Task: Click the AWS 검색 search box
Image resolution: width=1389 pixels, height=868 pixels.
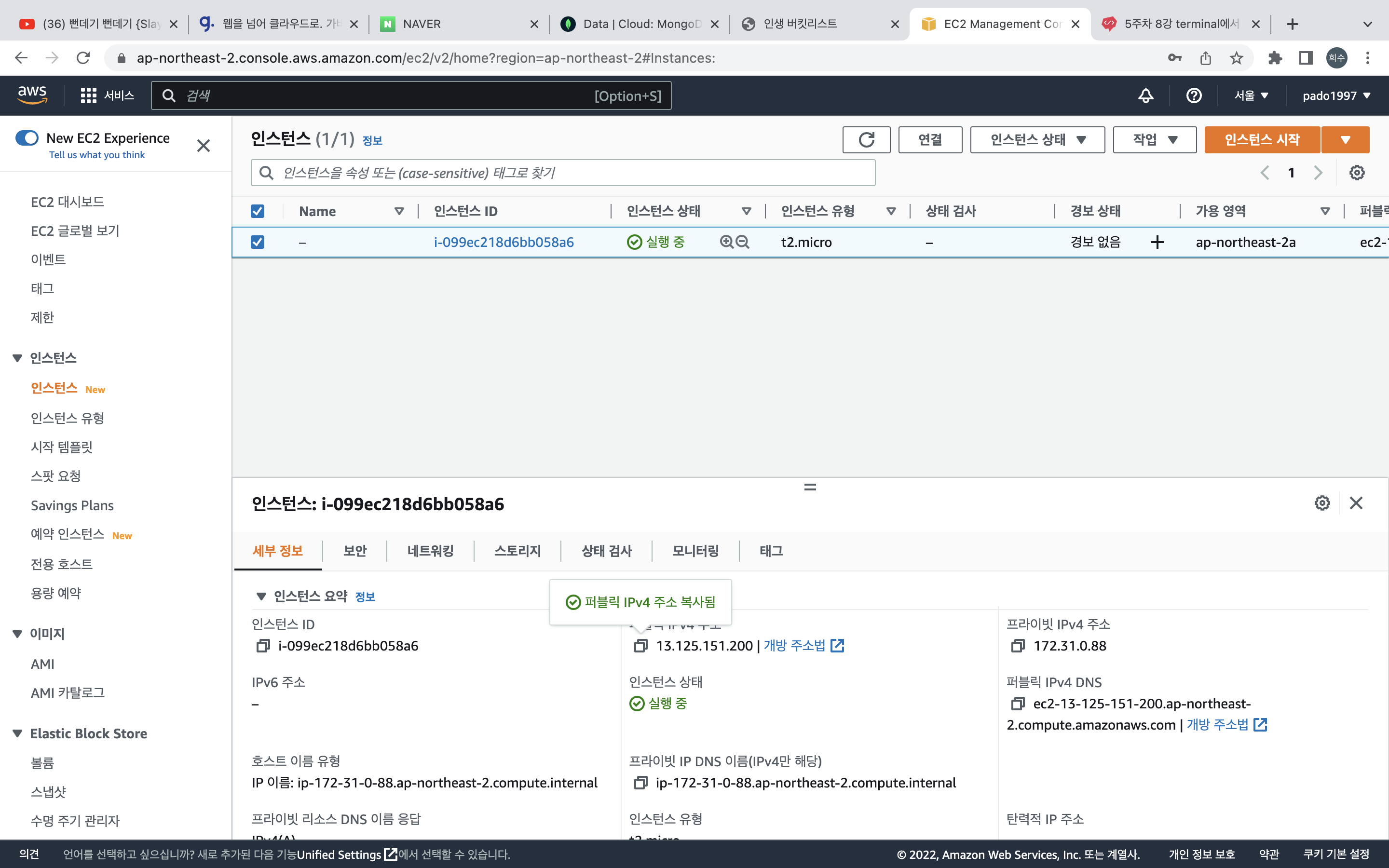Action: [411, 95]
